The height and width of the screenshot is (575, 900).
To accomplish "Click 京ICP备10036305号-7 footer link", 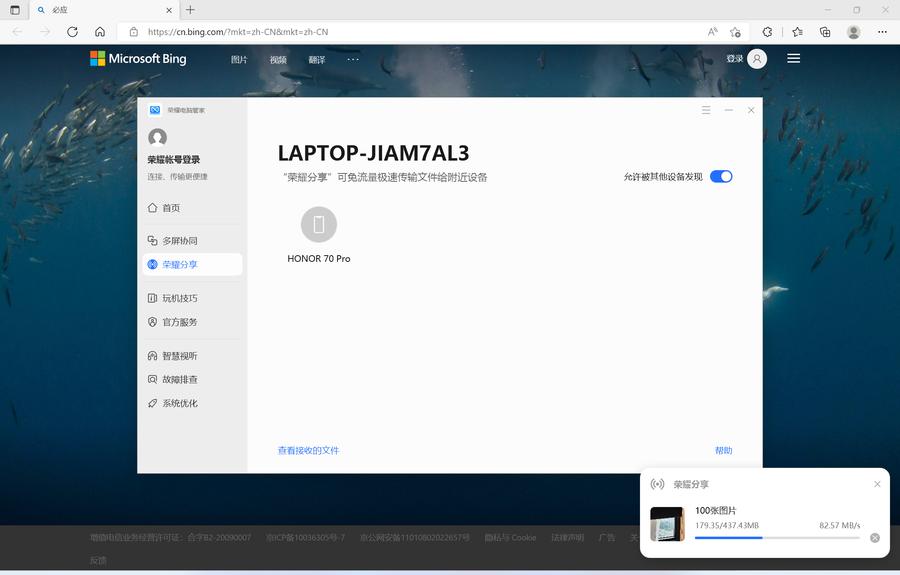I will [305, 538].
